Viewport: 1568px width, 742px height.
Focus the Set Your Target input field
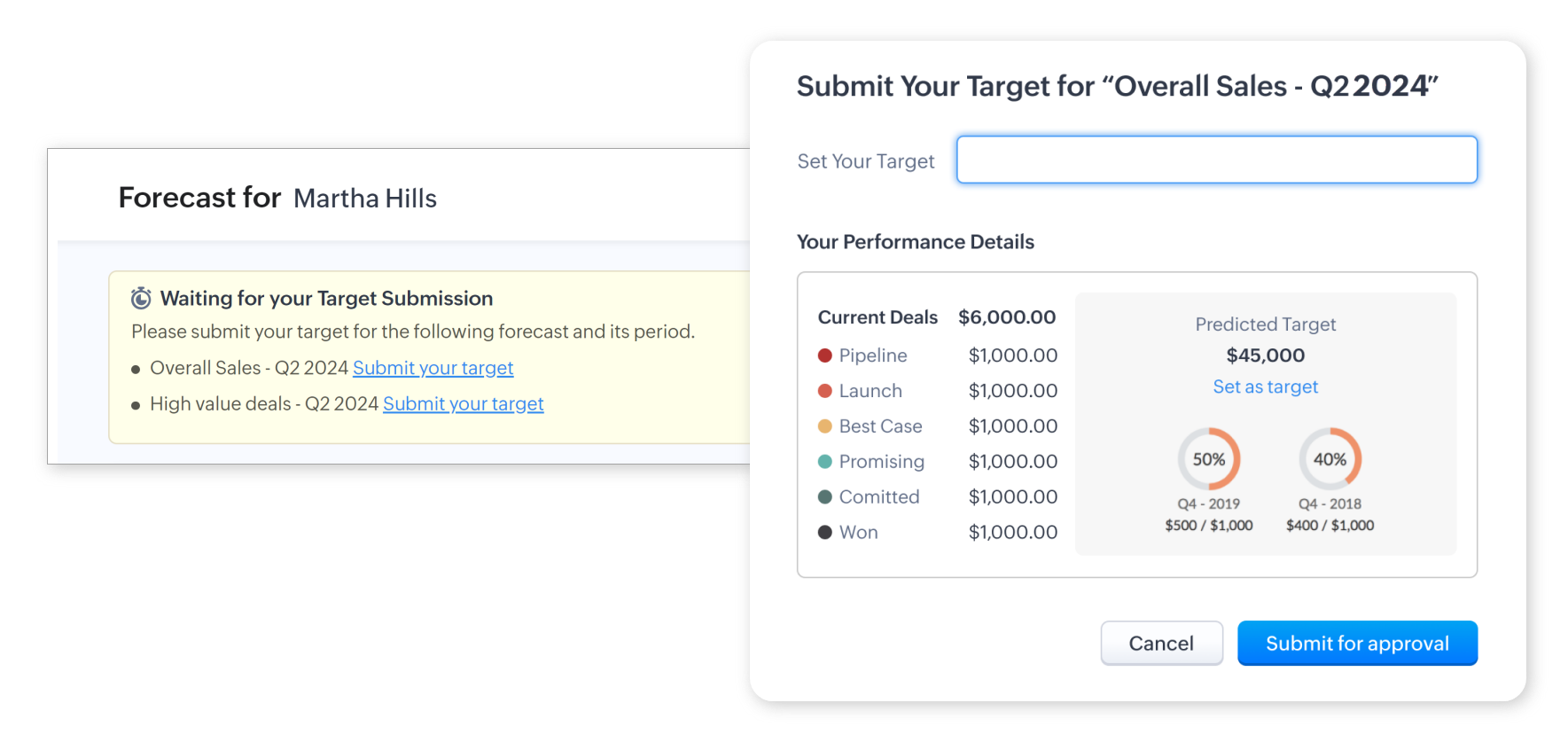(1216, 160)
